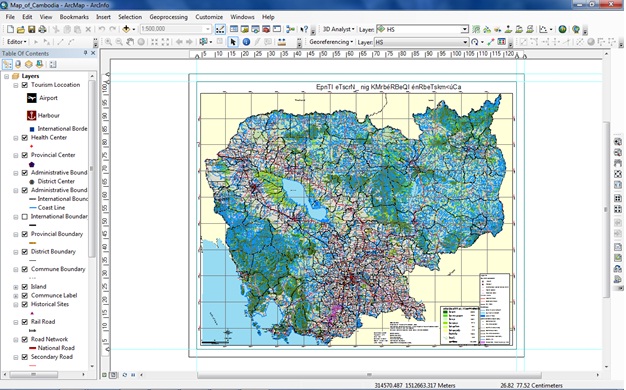
Task: Click the Measure ruler tool
Action: pyautogui.click(x=282, y=42)
